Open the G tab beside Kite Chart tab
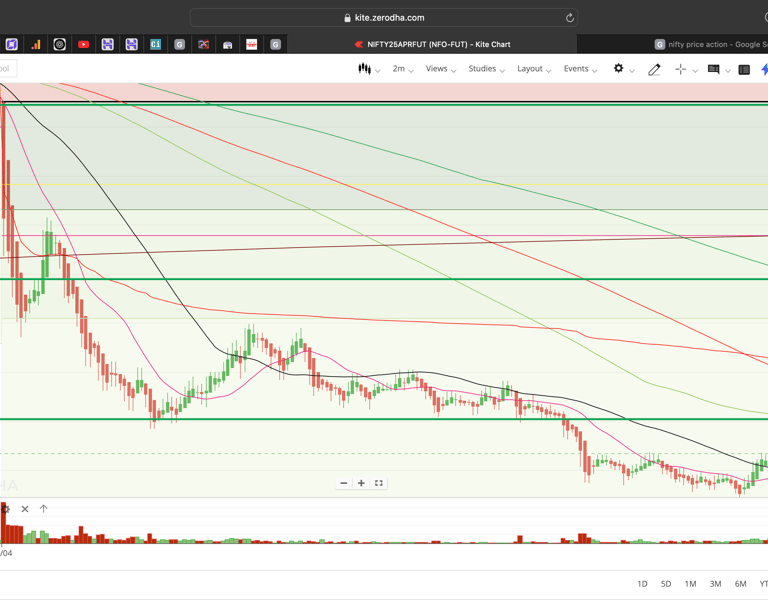Image resolution: width=768 pixels, height=600 pixels. [275, 45]
